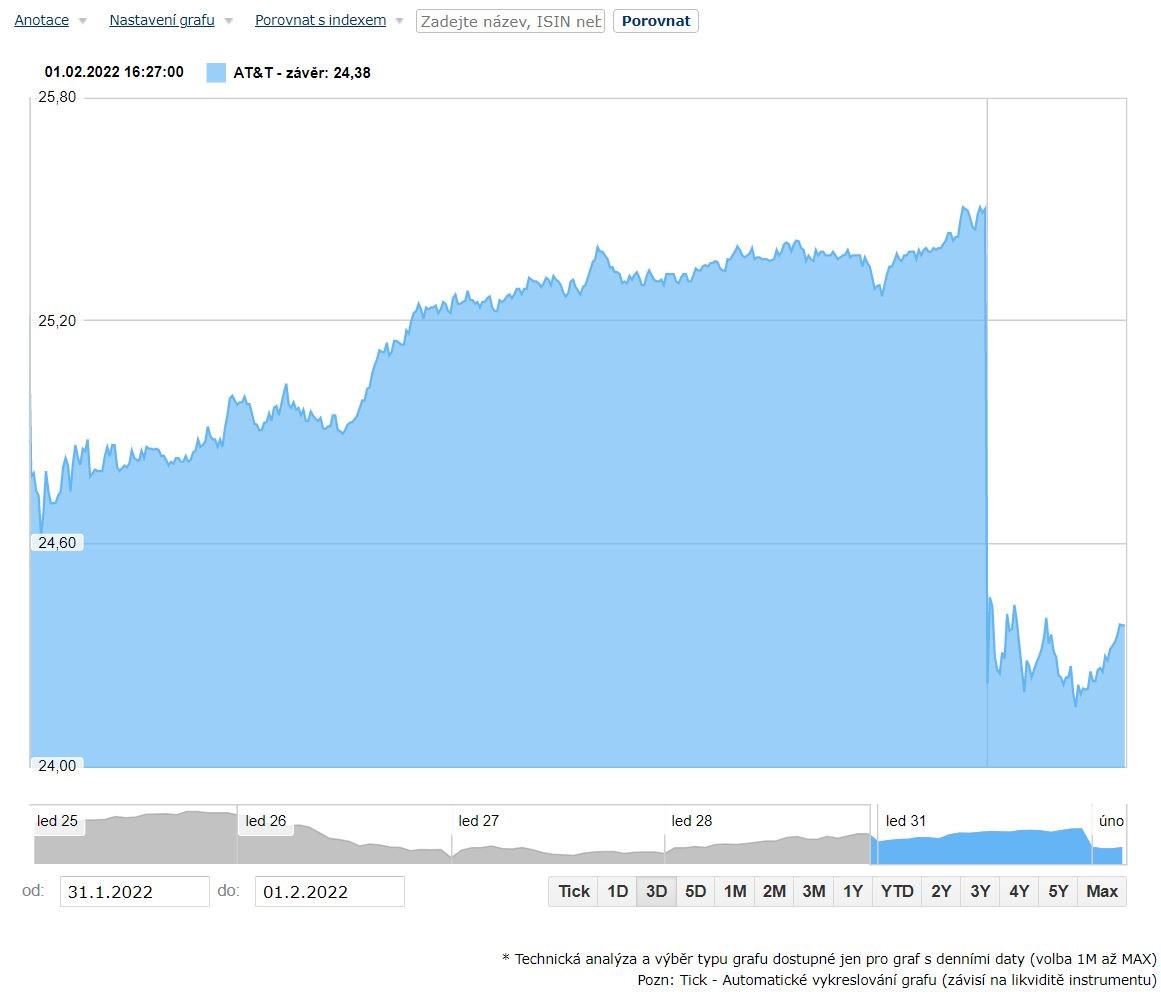Switch to YTD range
Image resolution: width=1161 pixels, height=996 pixels.
pyautogui.click(x=897, y=891)
